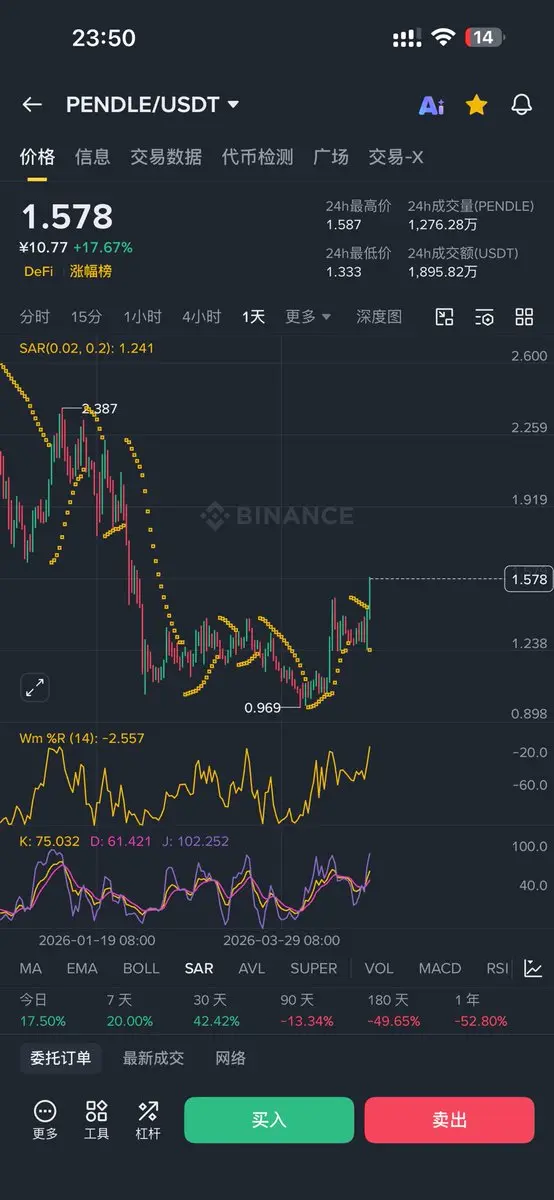Image resolution: width=554 pixels, height=1200 pixels.
Task: Open the 杠杆 margin icon
Action: click(148, 1120)
